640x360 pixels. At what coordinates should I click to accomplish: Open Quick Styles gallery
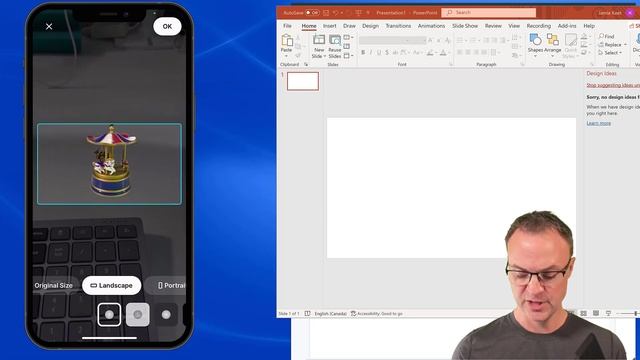[571, 46]
